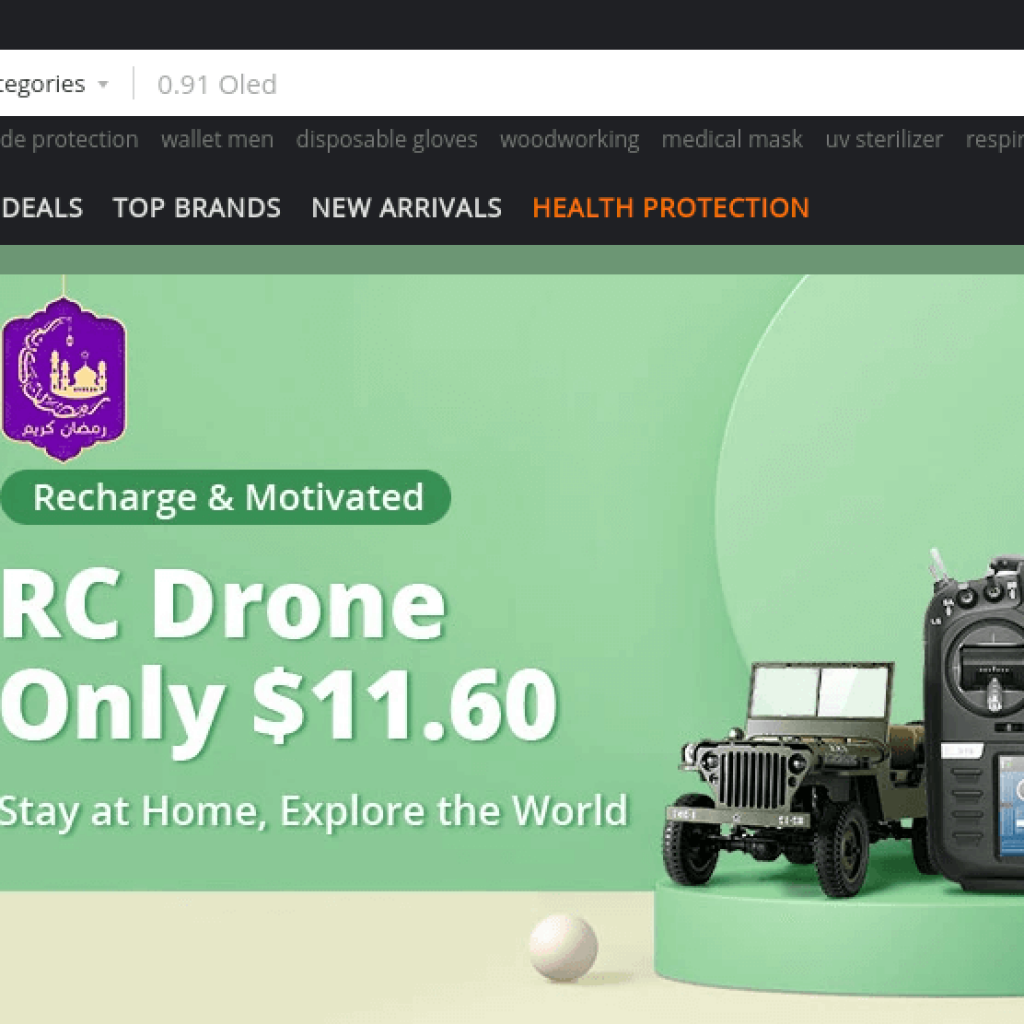The height and width of the screenshot is (1024, 1024).
Task: Open the NEW ARRIVALS tab
Action: pyautogui.click(x=406, y=208)
